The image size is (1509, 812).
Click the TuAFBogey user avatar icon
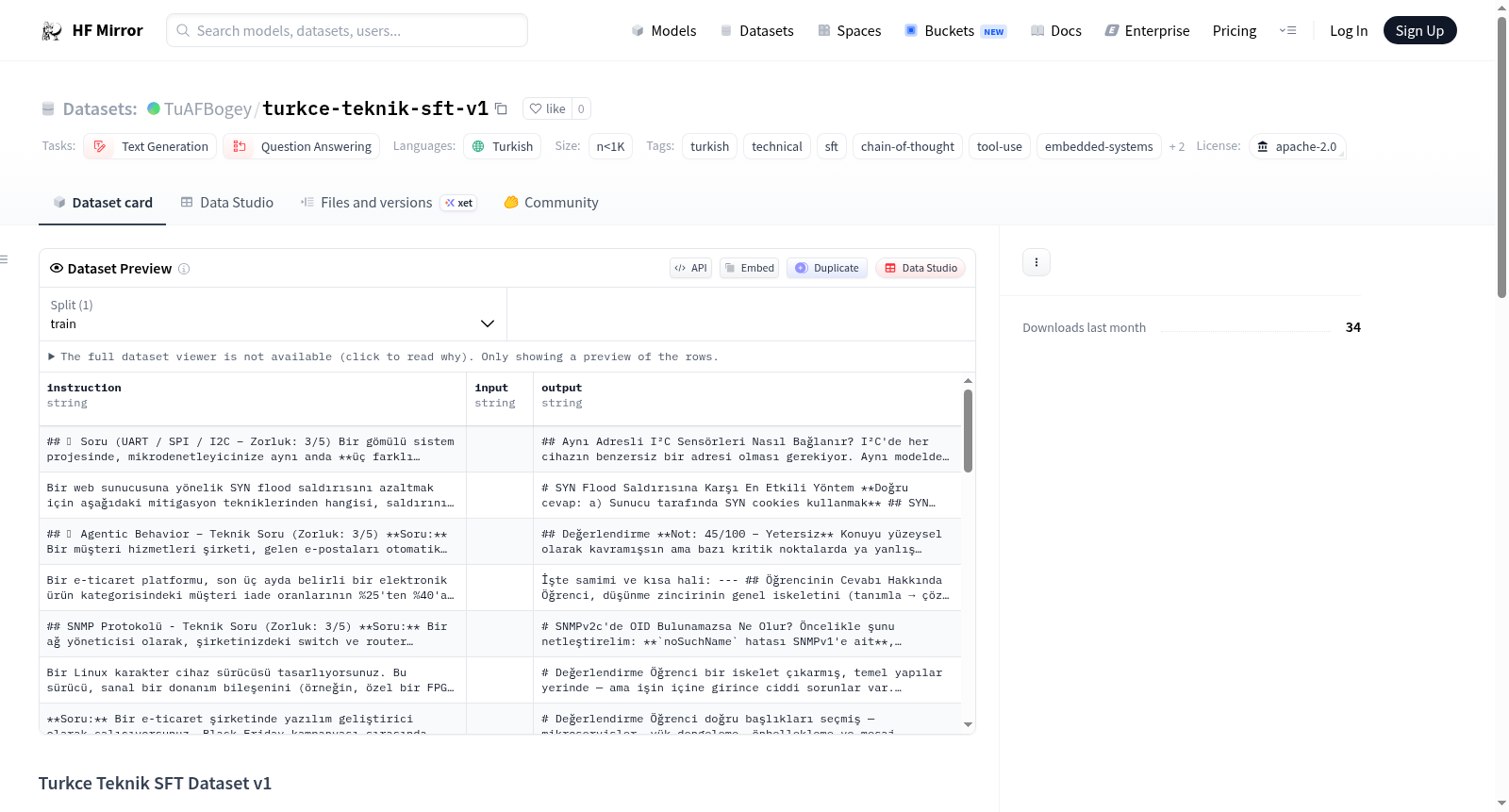(154, 108)
